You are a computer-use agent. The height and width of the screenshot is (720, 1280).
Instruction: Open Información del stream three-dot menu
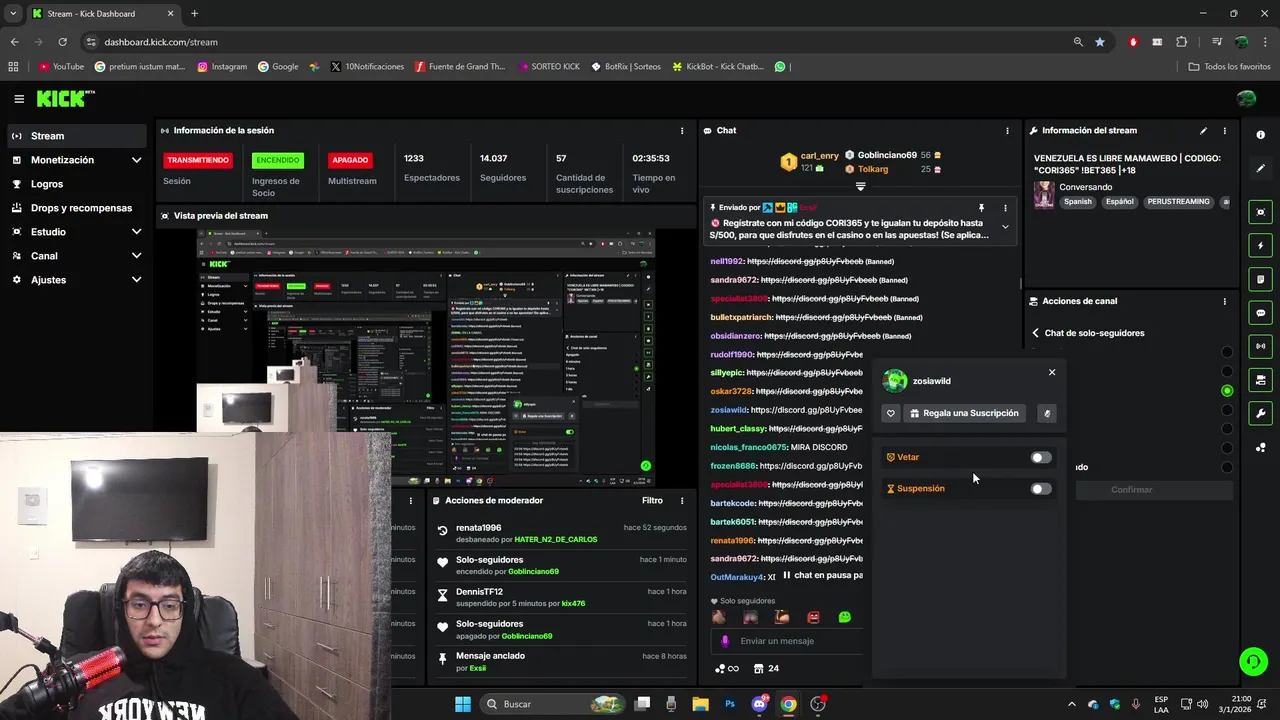[x=1224, y=131]
